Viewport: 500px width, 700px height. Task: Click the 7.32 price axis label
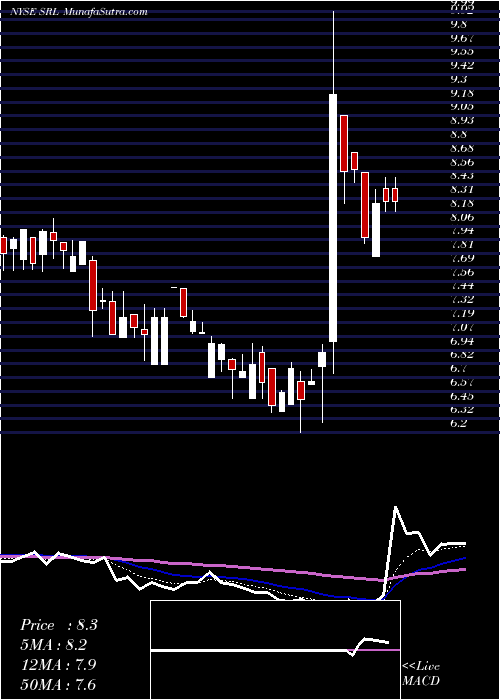point(462,300)
